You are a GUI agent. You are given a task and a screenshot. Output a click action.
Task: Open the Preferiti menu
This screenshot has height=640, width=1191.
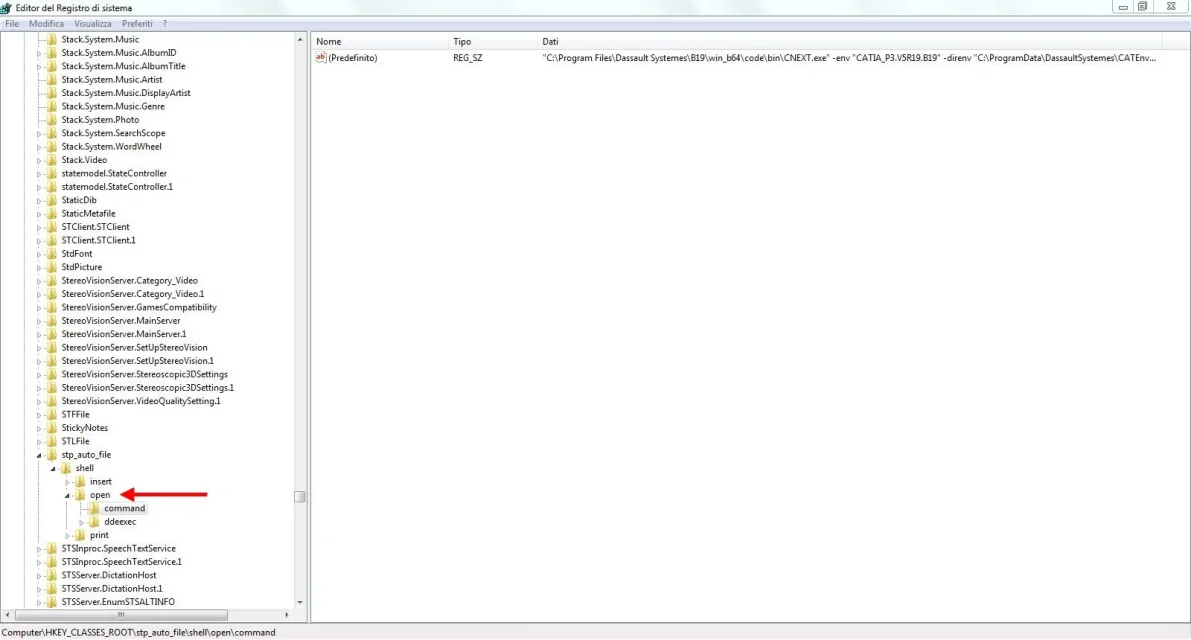click(x=137, y=24)
